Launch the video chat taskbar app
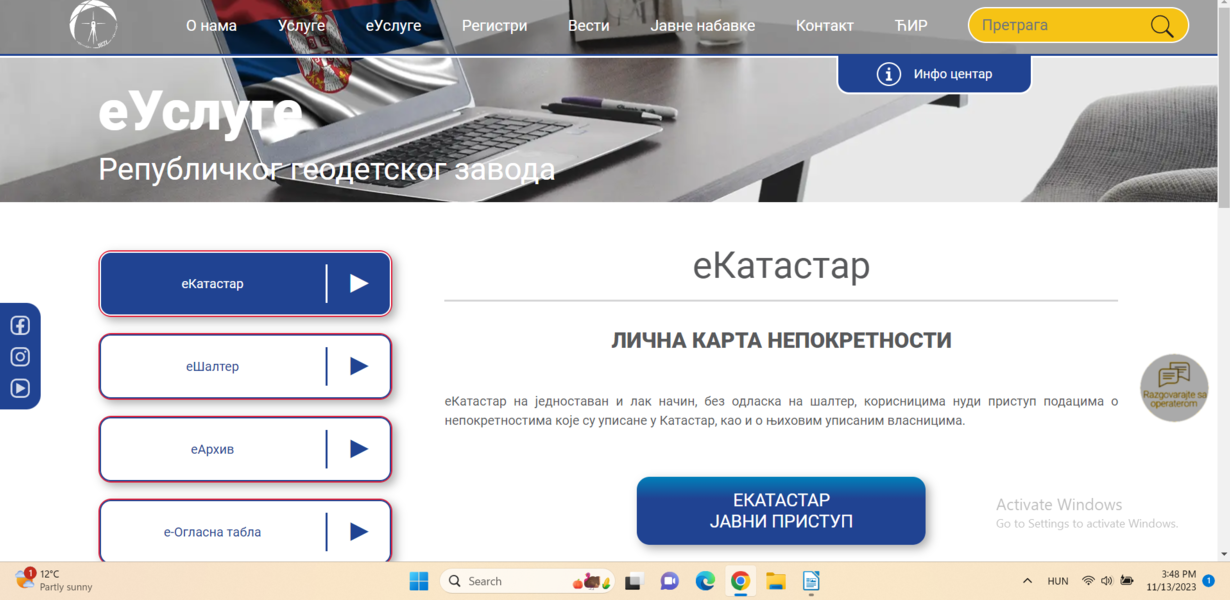The height and width of the screenshot is (600, 1230). point(669,581)
